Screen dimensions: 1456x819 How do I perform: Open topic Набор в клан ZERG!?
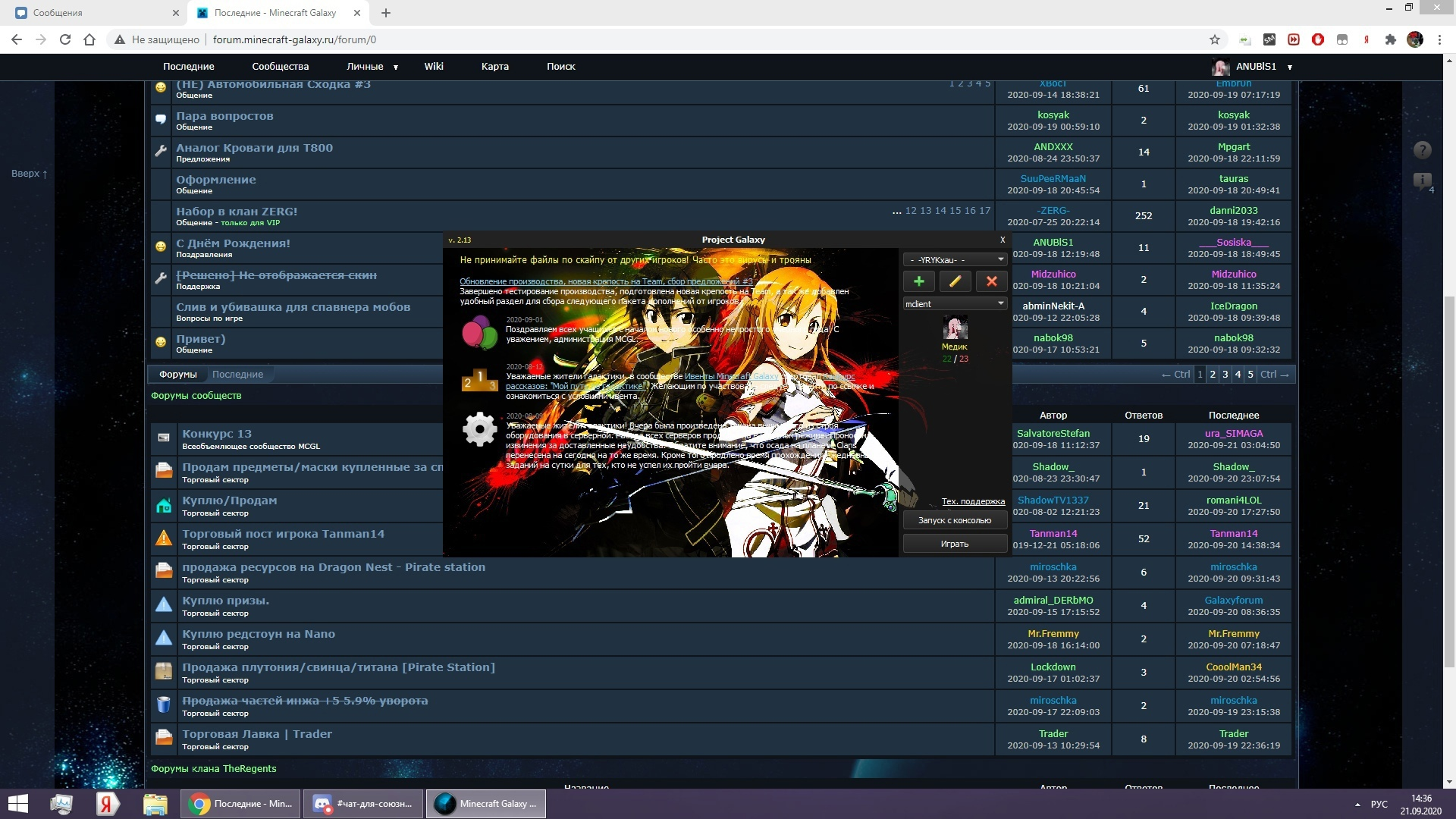tap(237, 212)
